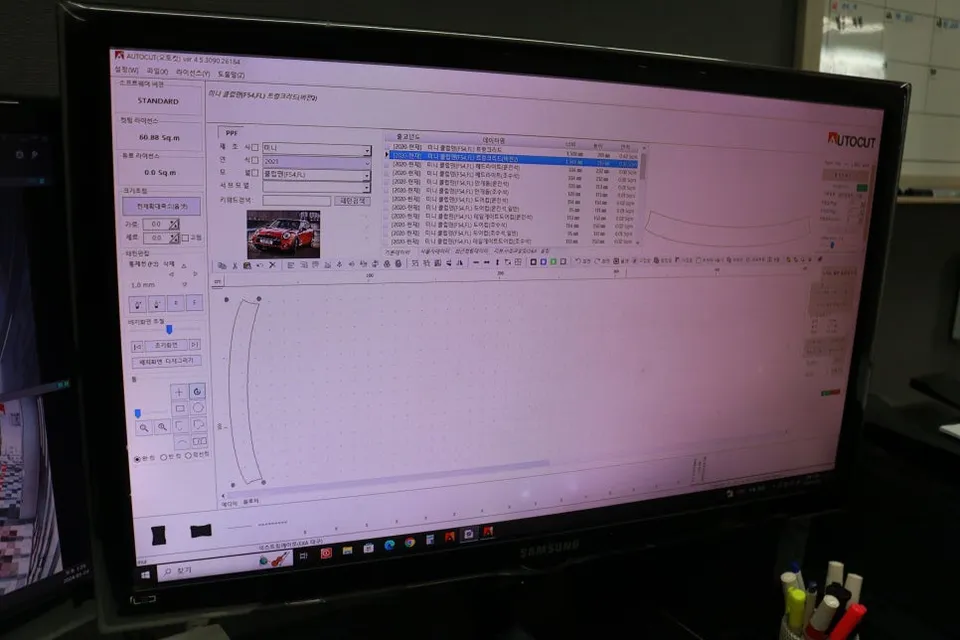Select the crosshair plus tool in left panel
960x640 pixels.
click(x=179, y=392)
